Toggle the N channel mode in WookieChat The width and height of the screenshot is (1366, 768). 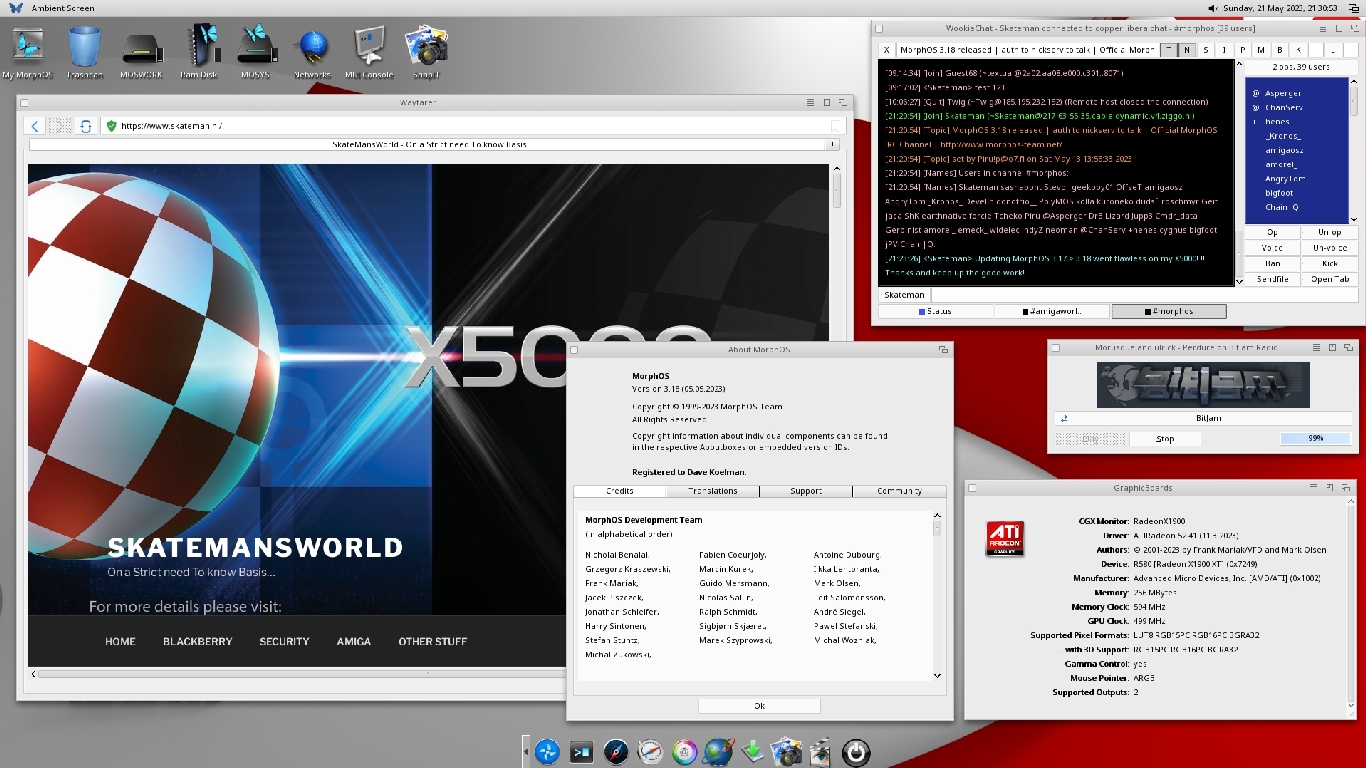1186,50
